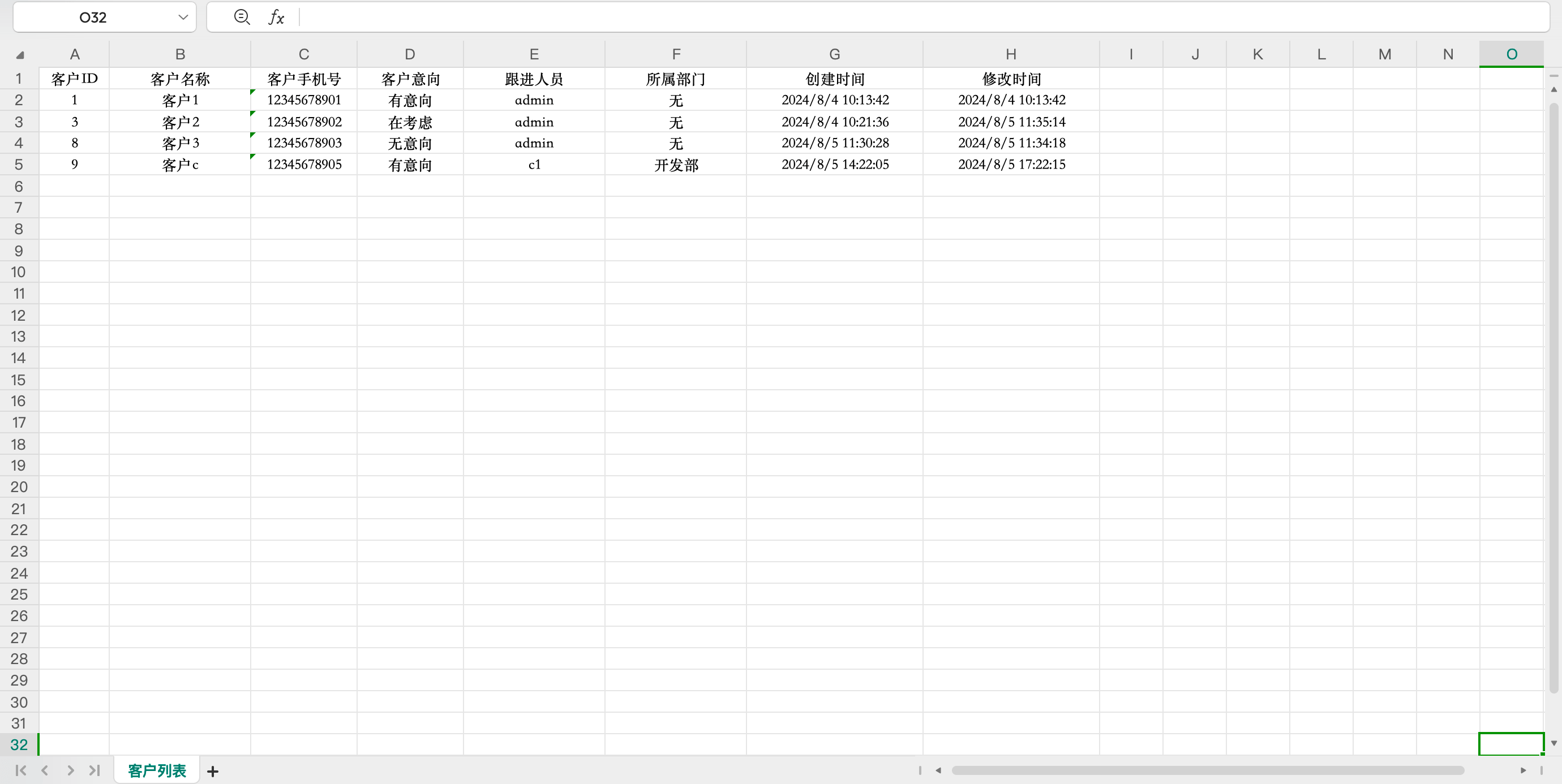Select column D header

(x=410, y=54)
